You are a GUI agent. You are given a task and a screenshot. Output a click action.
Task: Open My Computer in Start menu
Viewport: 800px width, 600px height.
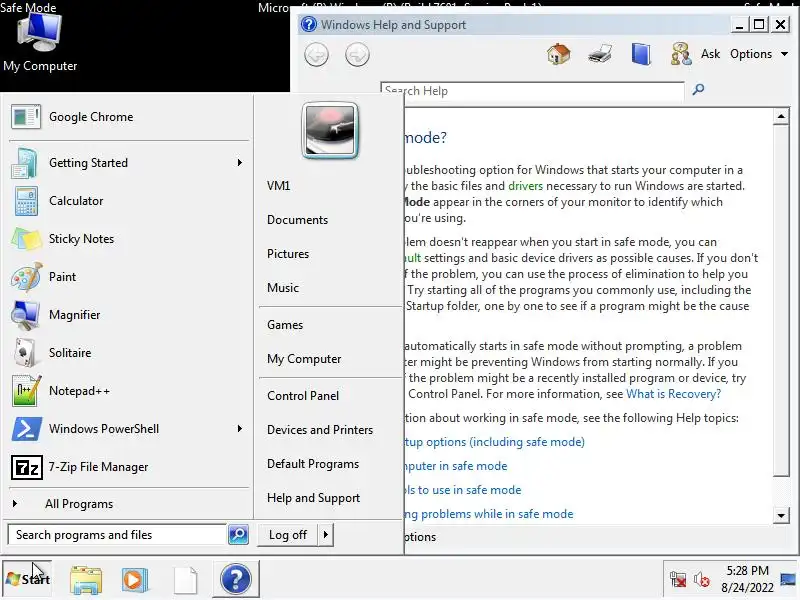click(x=304, y=359)
